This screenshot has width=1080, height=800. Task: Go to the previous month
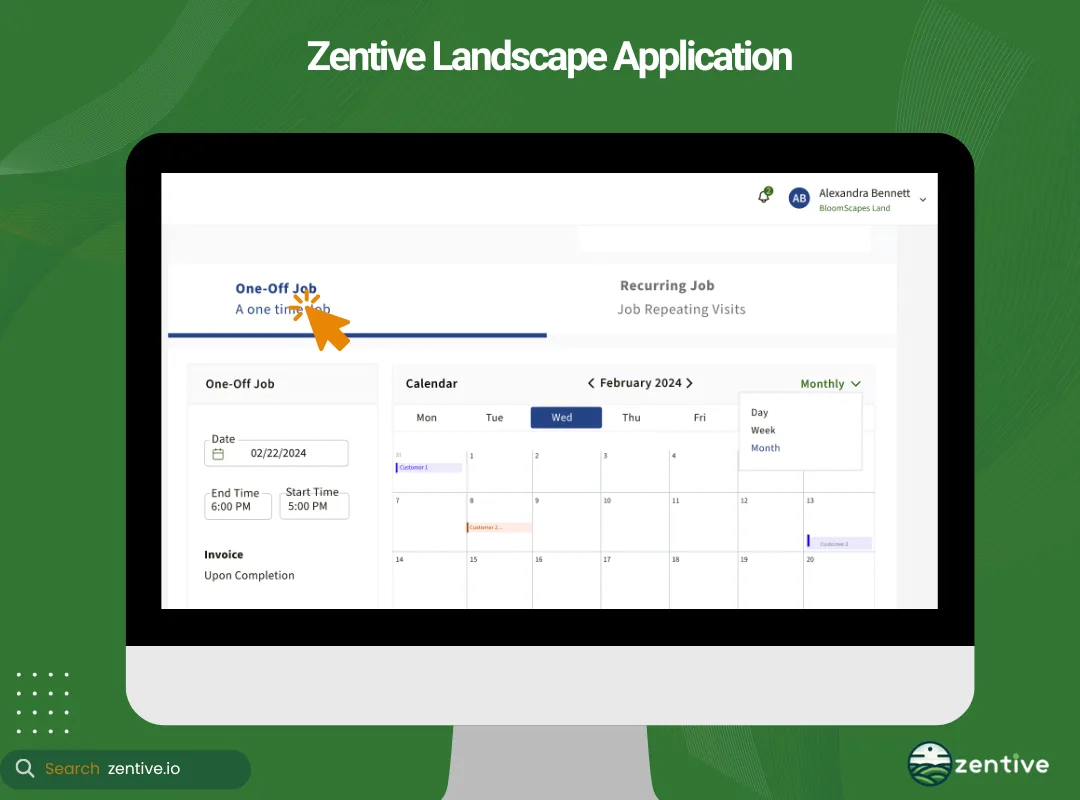[592, 382]
